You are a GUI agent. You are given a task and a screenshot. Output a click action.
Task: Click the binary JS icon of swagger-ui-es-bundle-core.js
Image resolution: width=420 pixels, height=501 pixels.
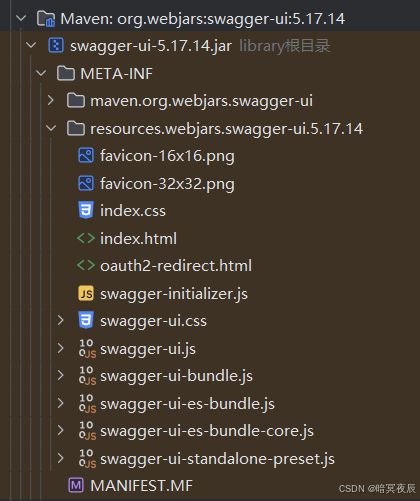[87, 431]
